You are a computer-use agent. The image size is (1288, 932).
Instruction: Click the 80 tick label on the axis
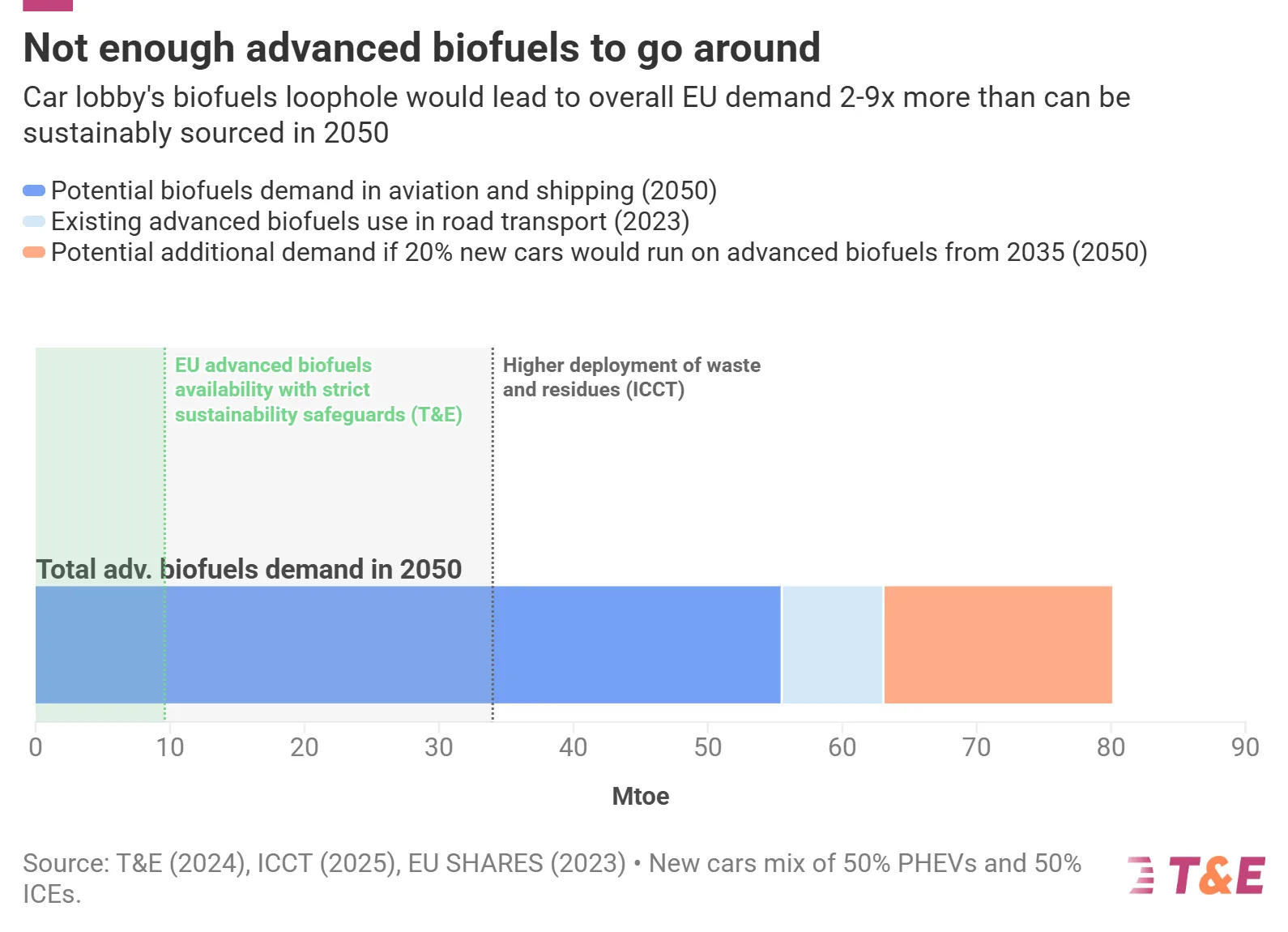click(1111, 747)
